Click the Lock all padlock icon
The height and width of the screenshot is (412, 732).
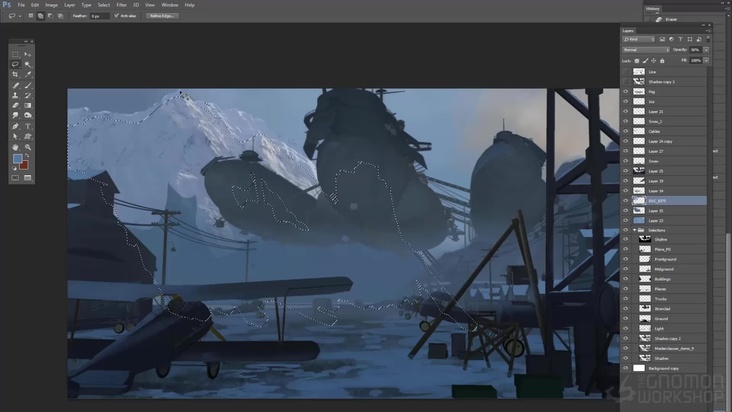click(x=662, y=61)
